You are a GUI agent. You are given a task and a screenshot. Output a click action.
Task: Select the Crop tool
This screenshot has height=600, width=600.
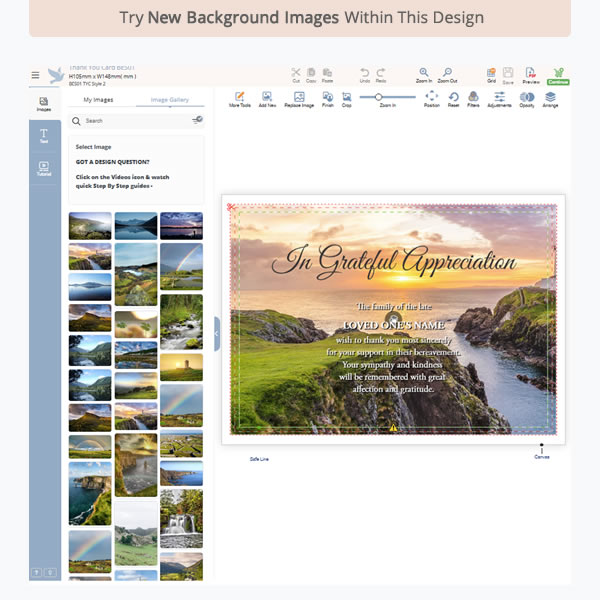click(346, 98)
